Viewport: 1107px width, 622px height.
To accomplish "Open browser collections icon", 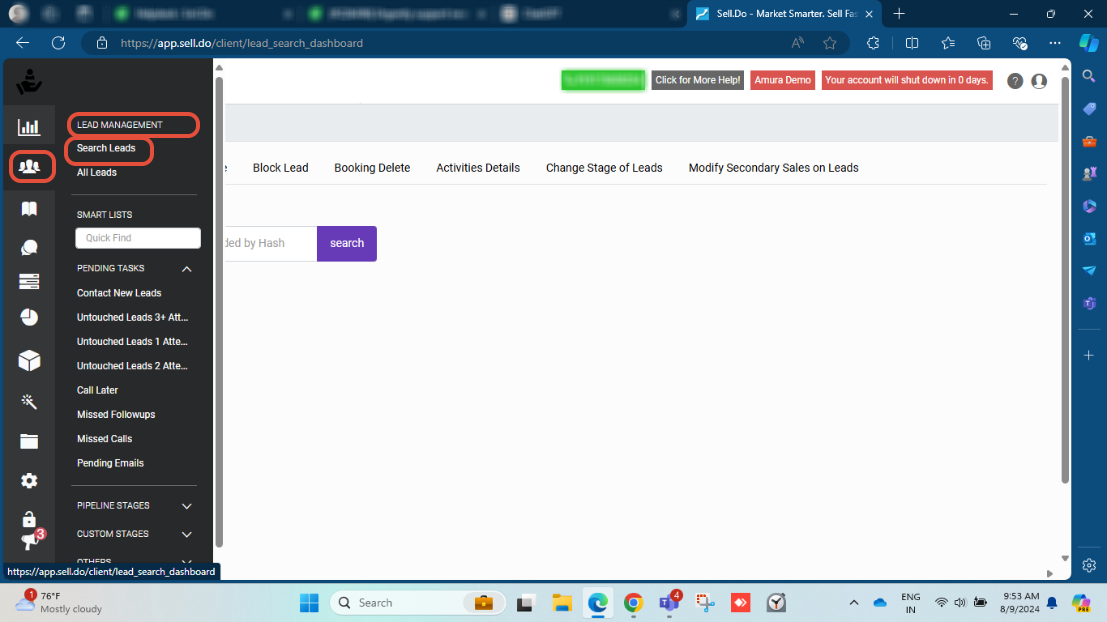I will 983,43.
